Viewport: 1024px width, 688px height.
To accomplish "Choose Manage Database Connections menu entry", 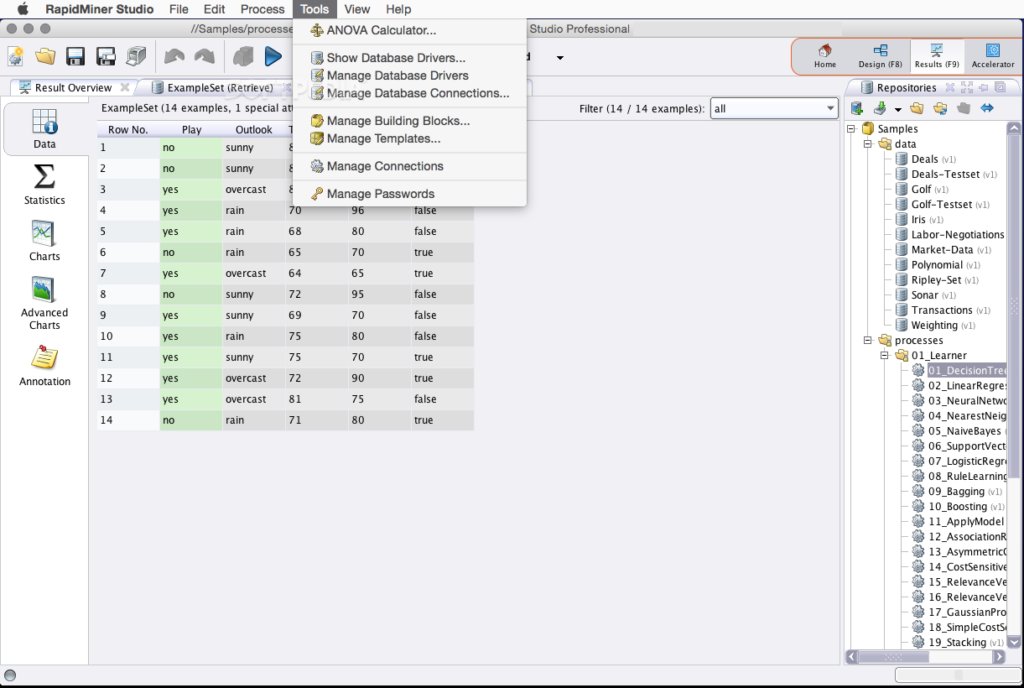I will point(409,93).
